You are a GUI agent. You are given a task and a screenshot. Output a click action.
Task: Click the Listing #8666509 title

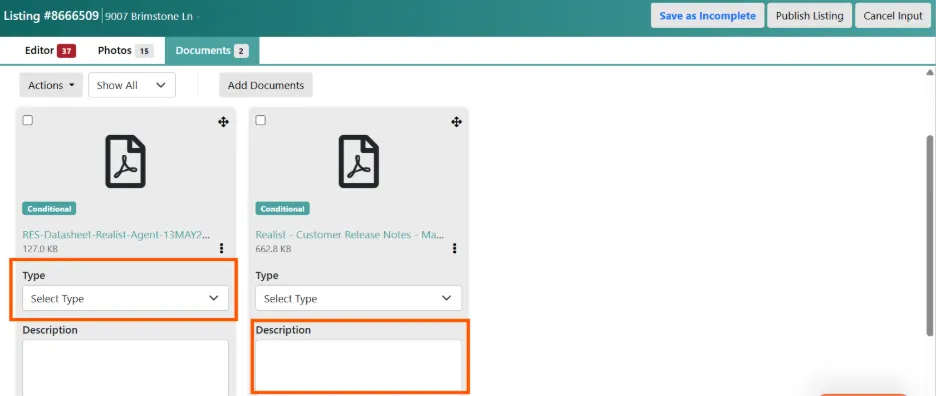tap(51, 16)
